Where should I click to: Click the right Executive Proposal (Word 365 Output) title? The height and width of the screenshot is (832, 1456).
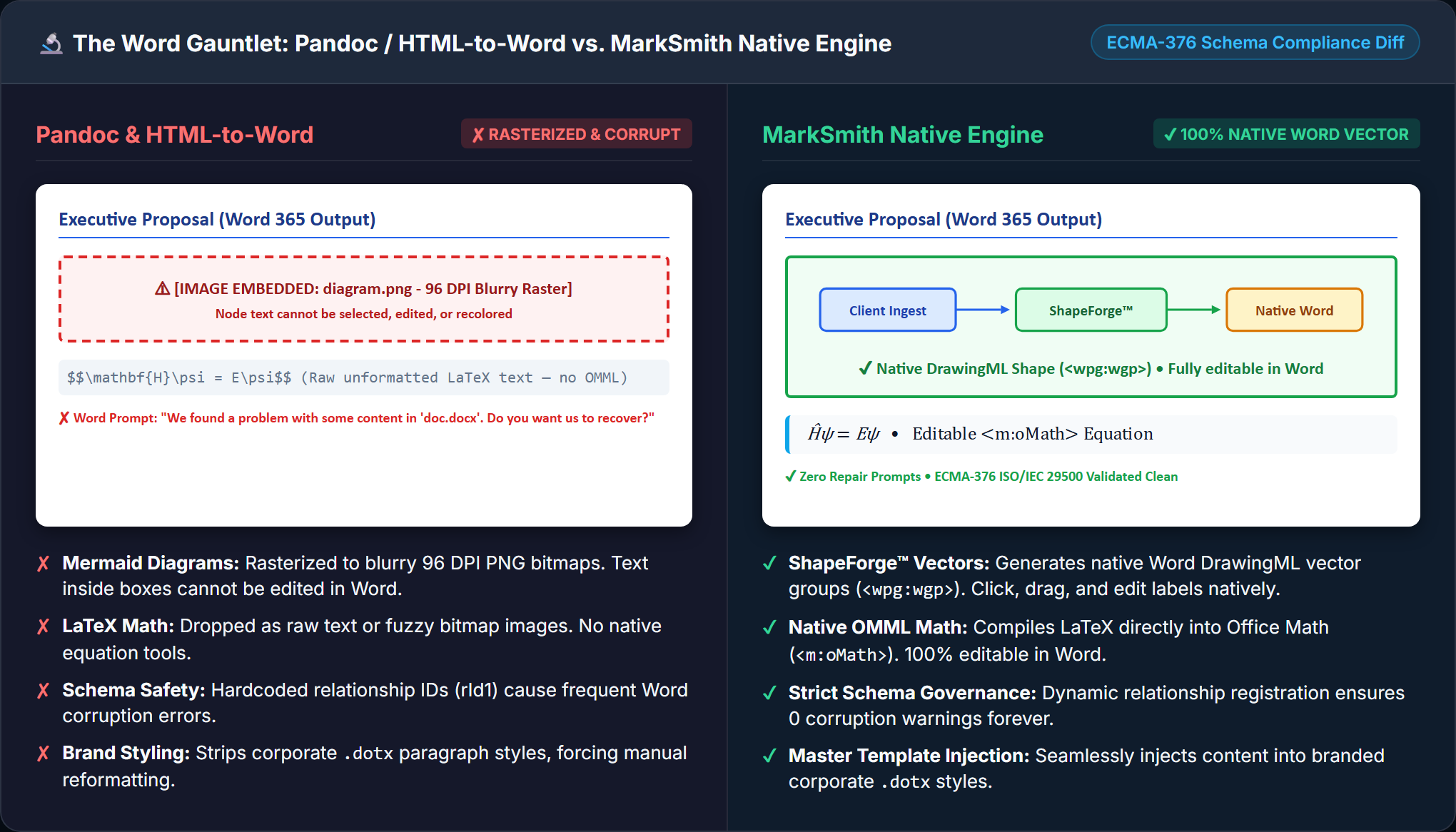pyautogui.click(x=944, y=219)
